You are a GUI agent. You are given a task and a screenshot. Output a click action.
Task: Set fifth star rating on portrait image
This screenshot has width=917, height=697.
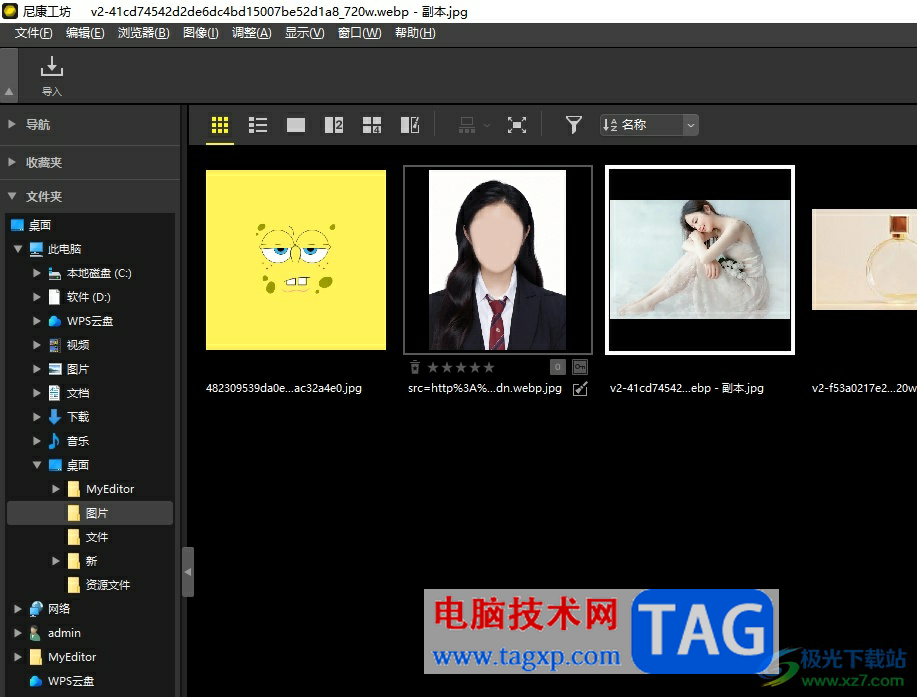pos(489,367)
